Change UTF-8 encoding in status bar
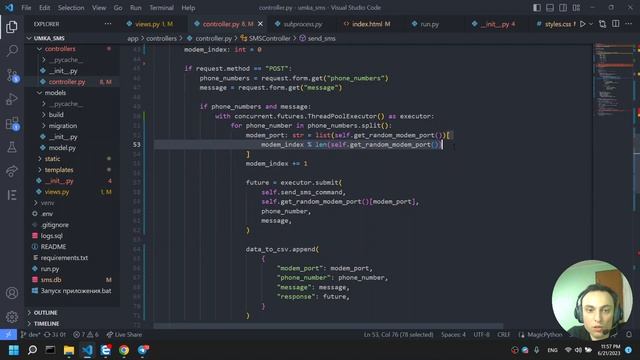The image size is (640, 360). (x=481, y=335)
